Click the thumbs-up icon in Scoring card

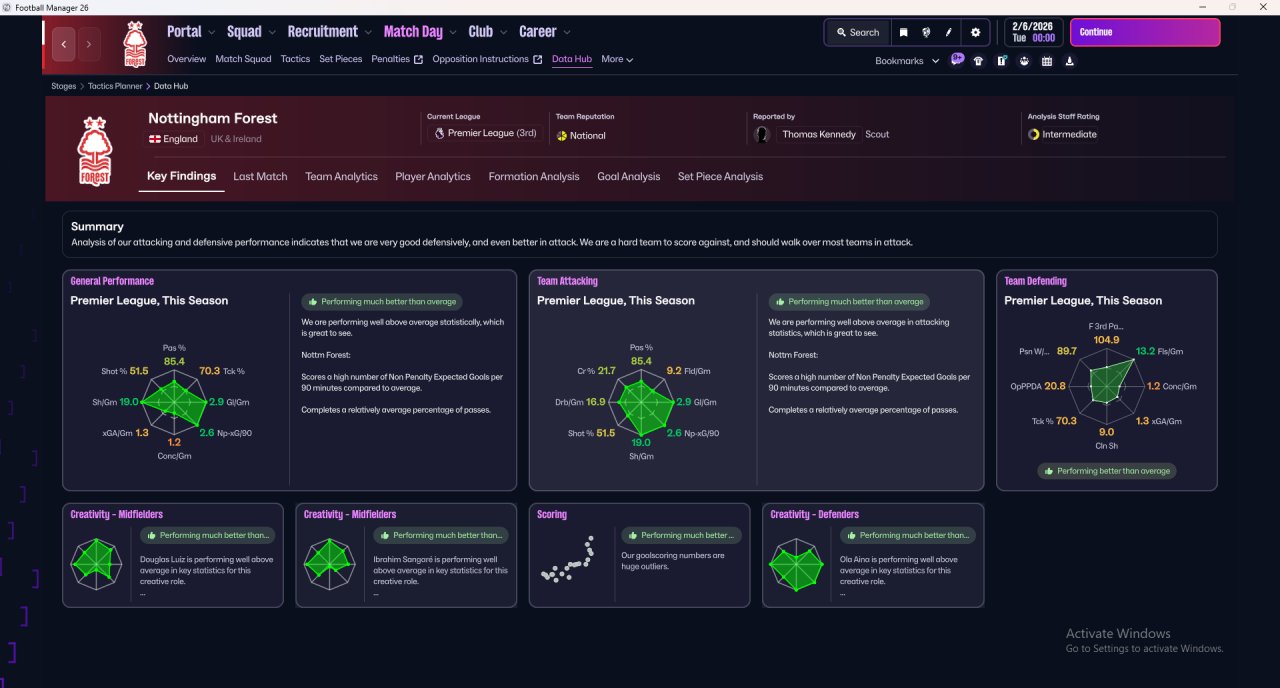[633, 535]
